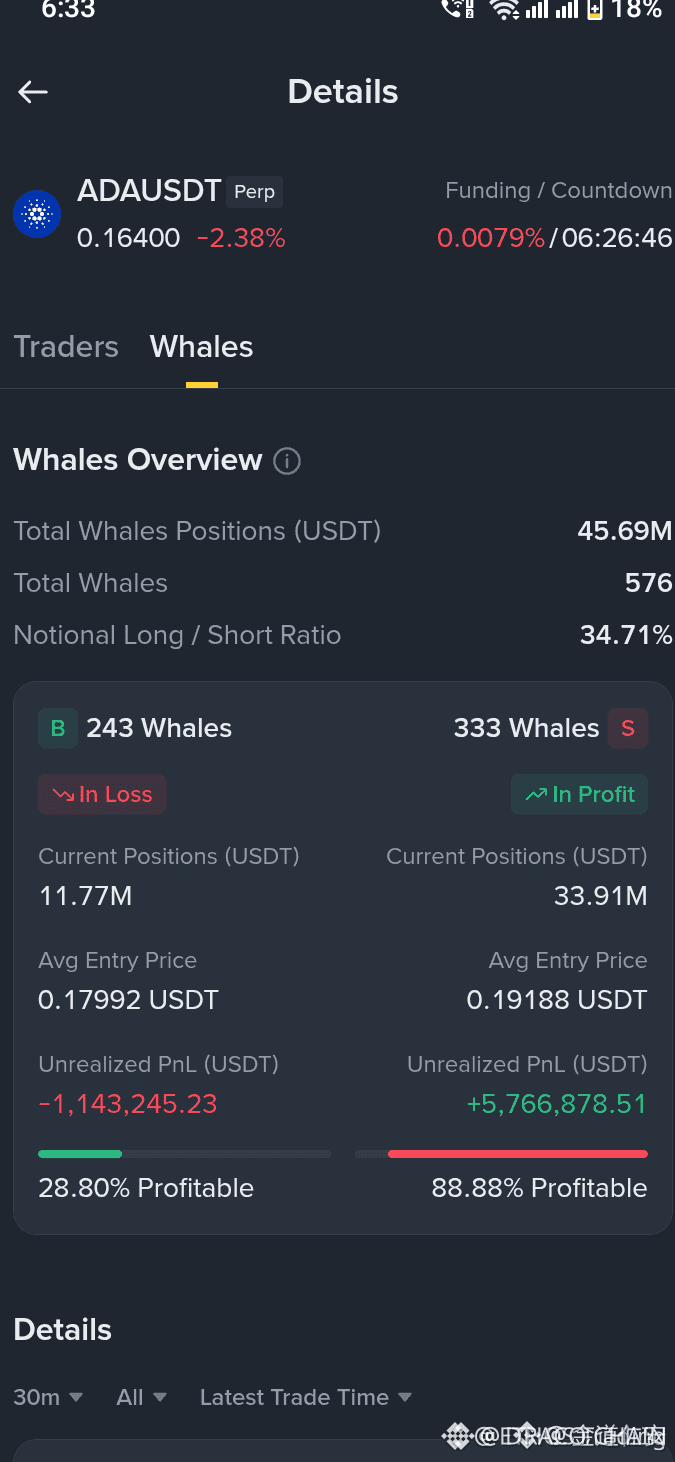Open the 30m timeframe dropdown

pos(48,1397)
